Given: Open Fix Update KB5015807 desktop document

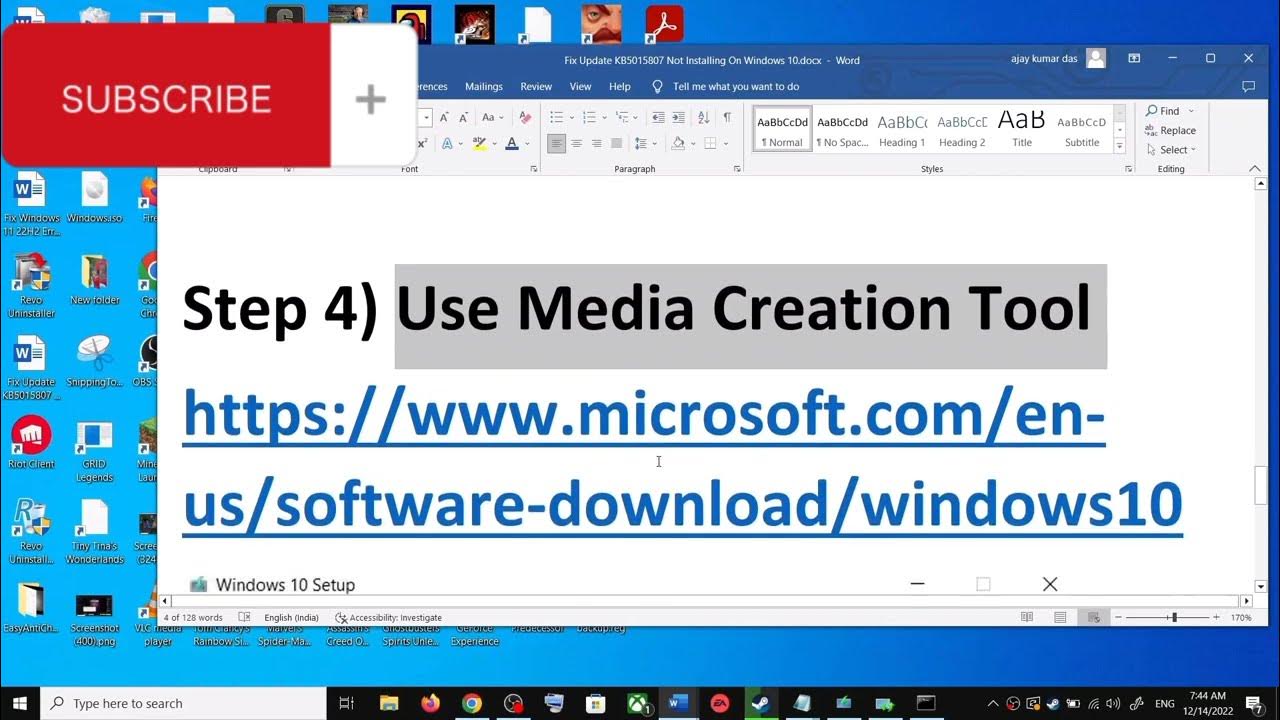Looking at the screenshot, I should (x=31, y=367).
